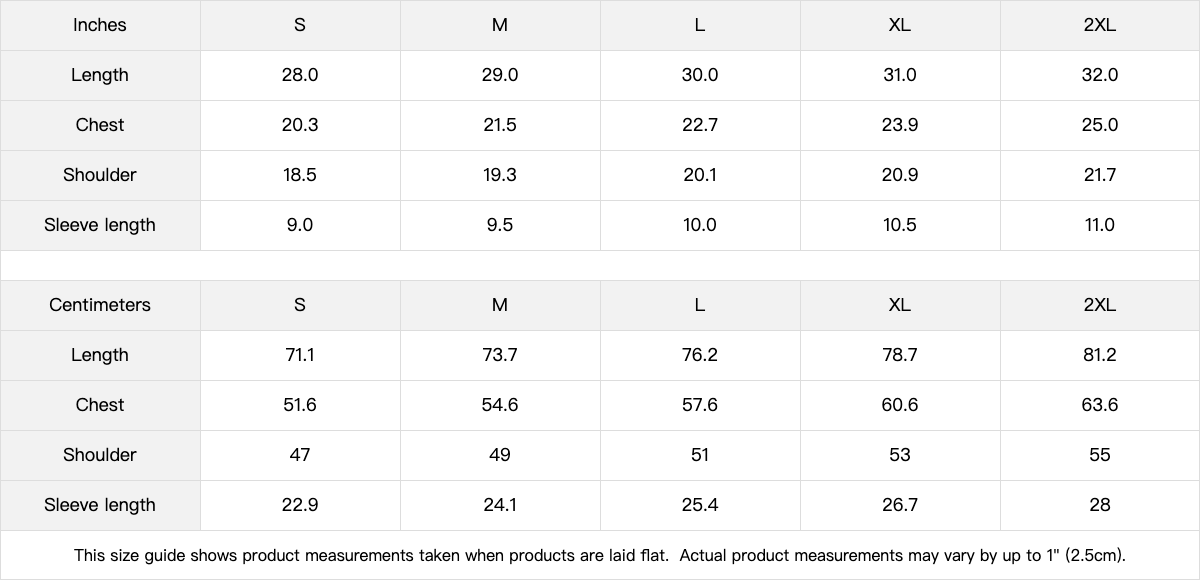Select the 23.9 chest value for XL

900,125
